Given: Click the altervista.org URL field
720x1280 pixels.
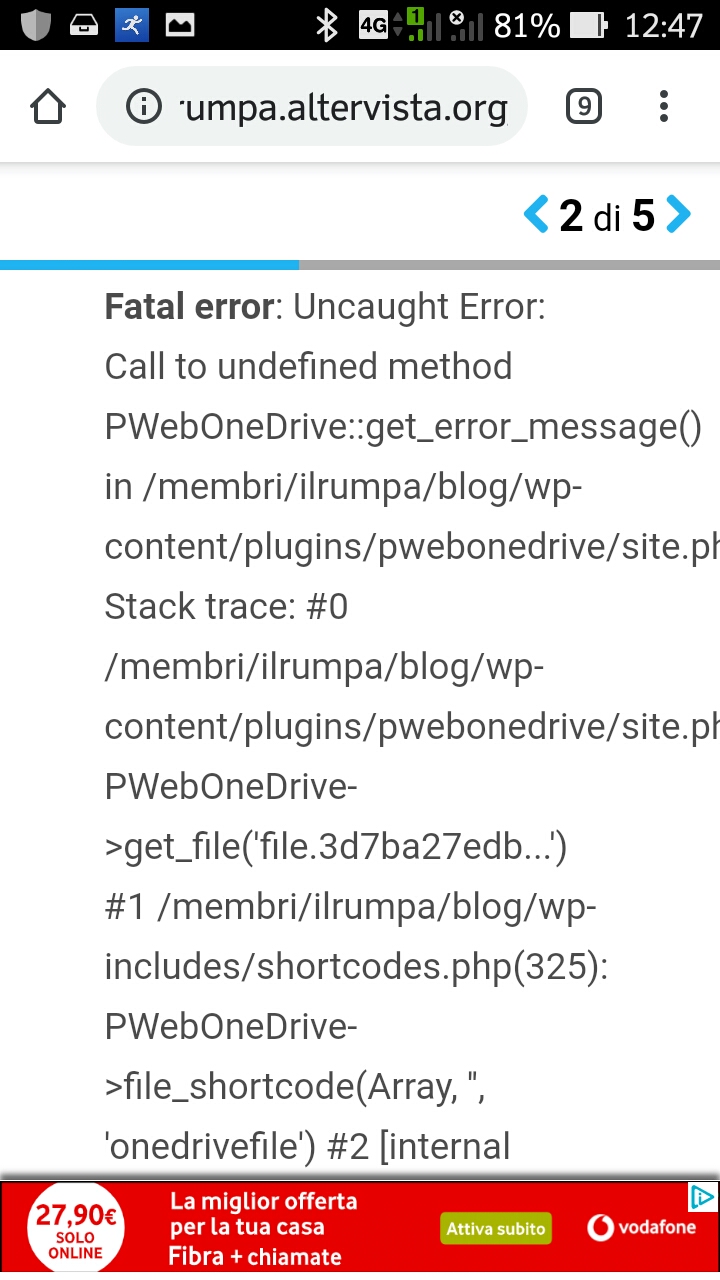Looking at the screenshot, I should 342,106.
